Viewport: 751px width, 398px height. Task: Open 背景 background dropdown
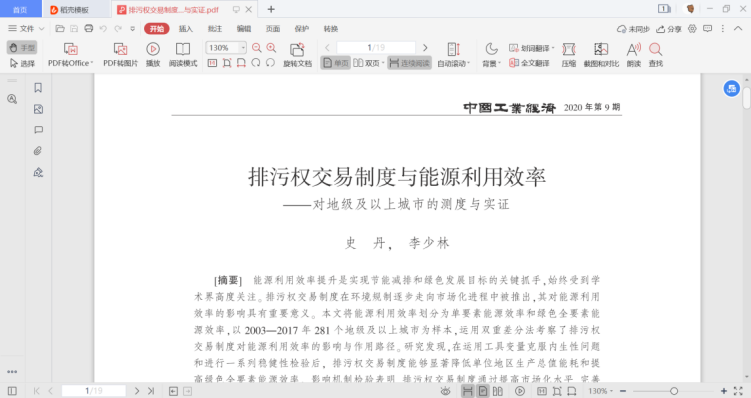[x=499, y=63]
